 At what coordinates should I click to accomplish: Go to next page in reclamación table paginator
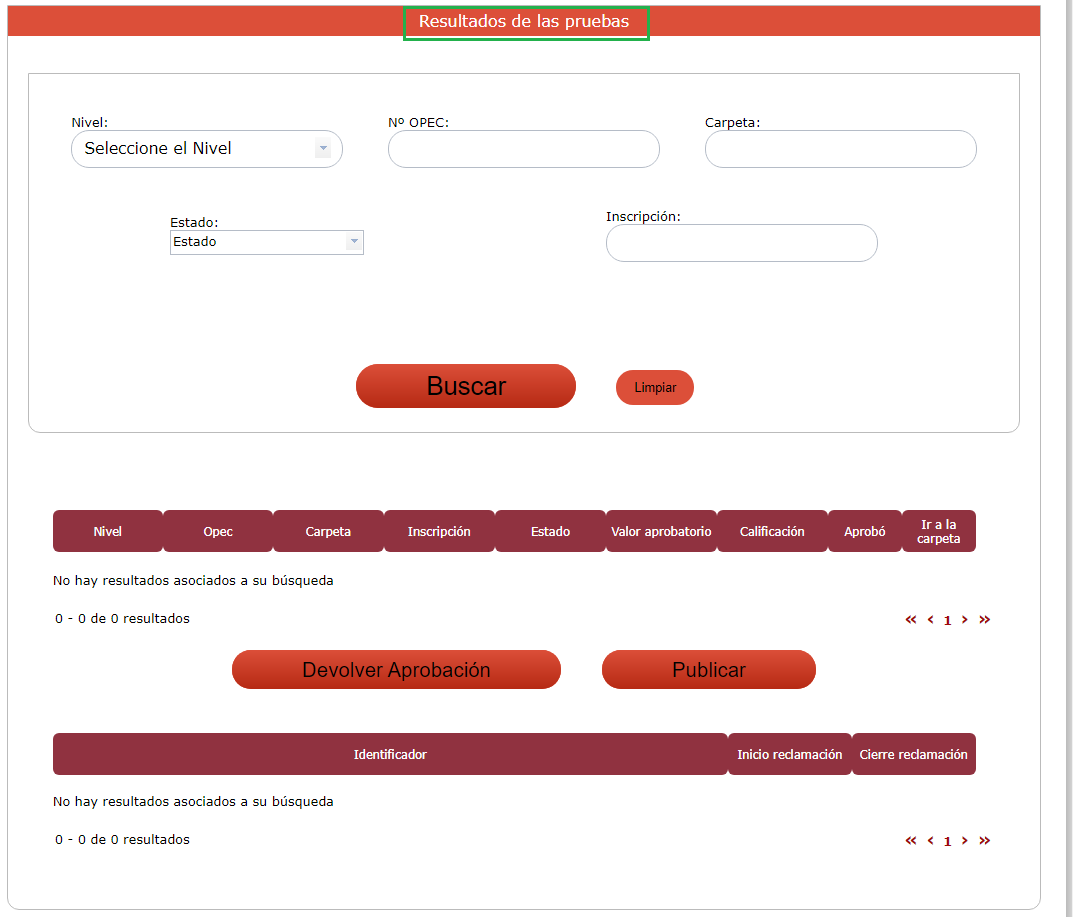[x=965, y=841]
